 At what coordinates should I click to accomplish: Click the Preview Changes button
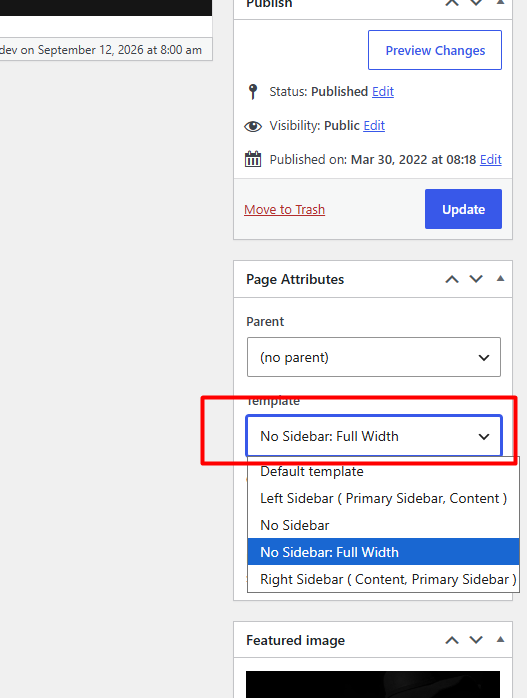pyautogui.click(x=435, y=50)
